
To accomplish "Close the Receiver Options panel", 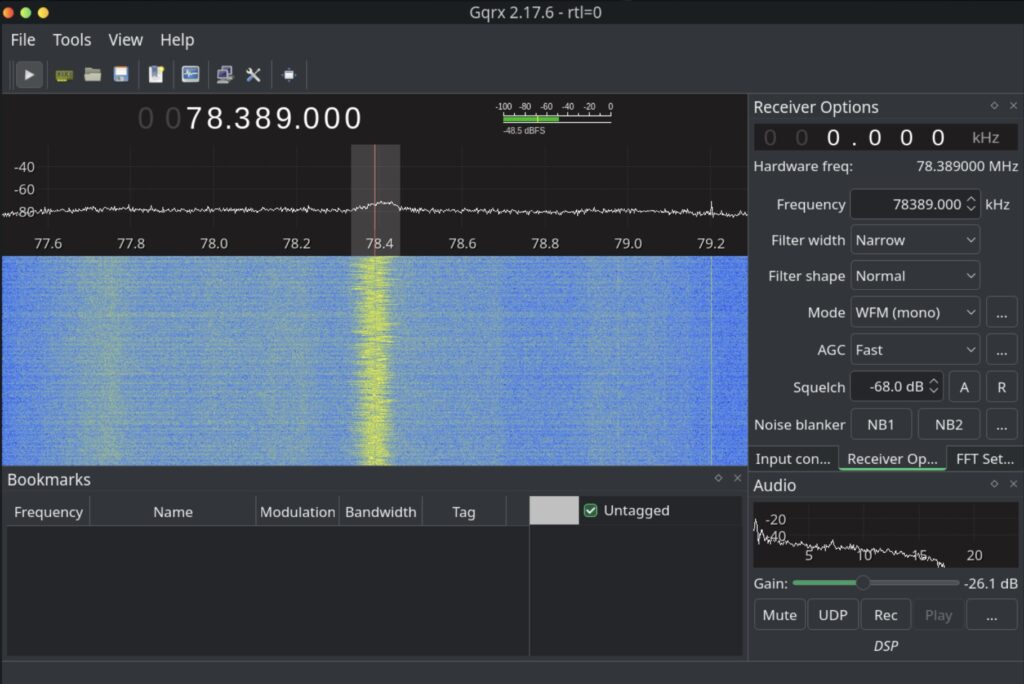I will pyautogui.click(x=1013, y=105).
